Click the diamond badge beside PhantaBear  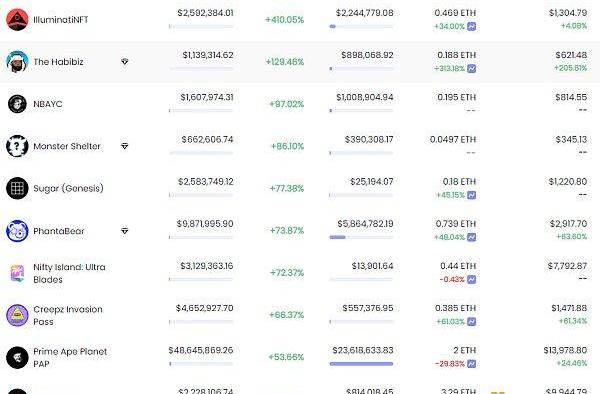(124, 231)
